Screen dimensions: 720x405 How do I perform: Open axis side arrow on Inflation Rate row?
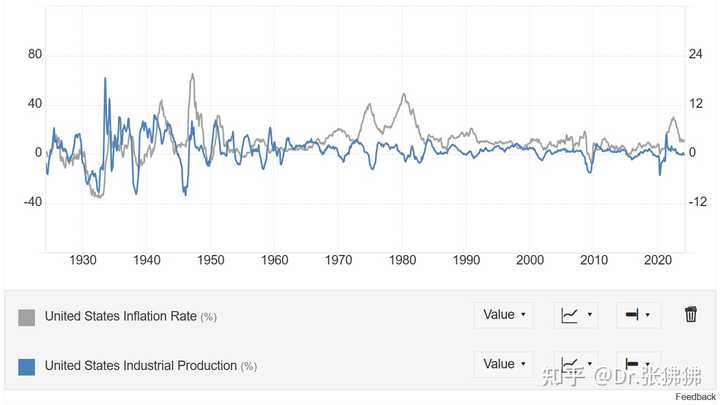click(x=647, y=315)
